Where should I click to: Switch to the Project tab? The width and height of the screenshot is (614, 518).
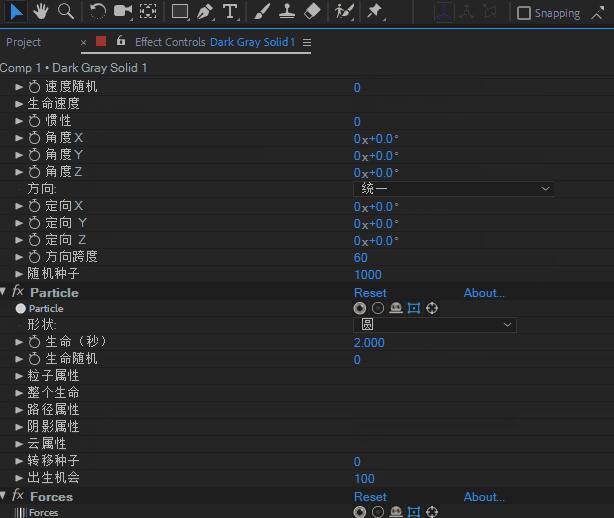(x=23, y=42)
